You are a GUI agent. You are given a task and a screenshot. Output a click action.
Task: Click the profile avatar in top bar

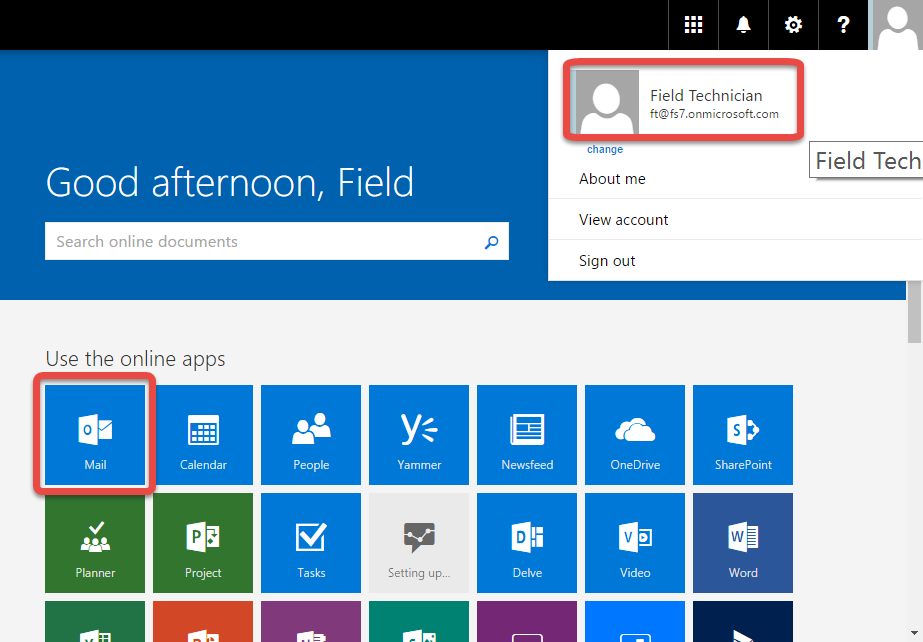click(x=897, y=25)
